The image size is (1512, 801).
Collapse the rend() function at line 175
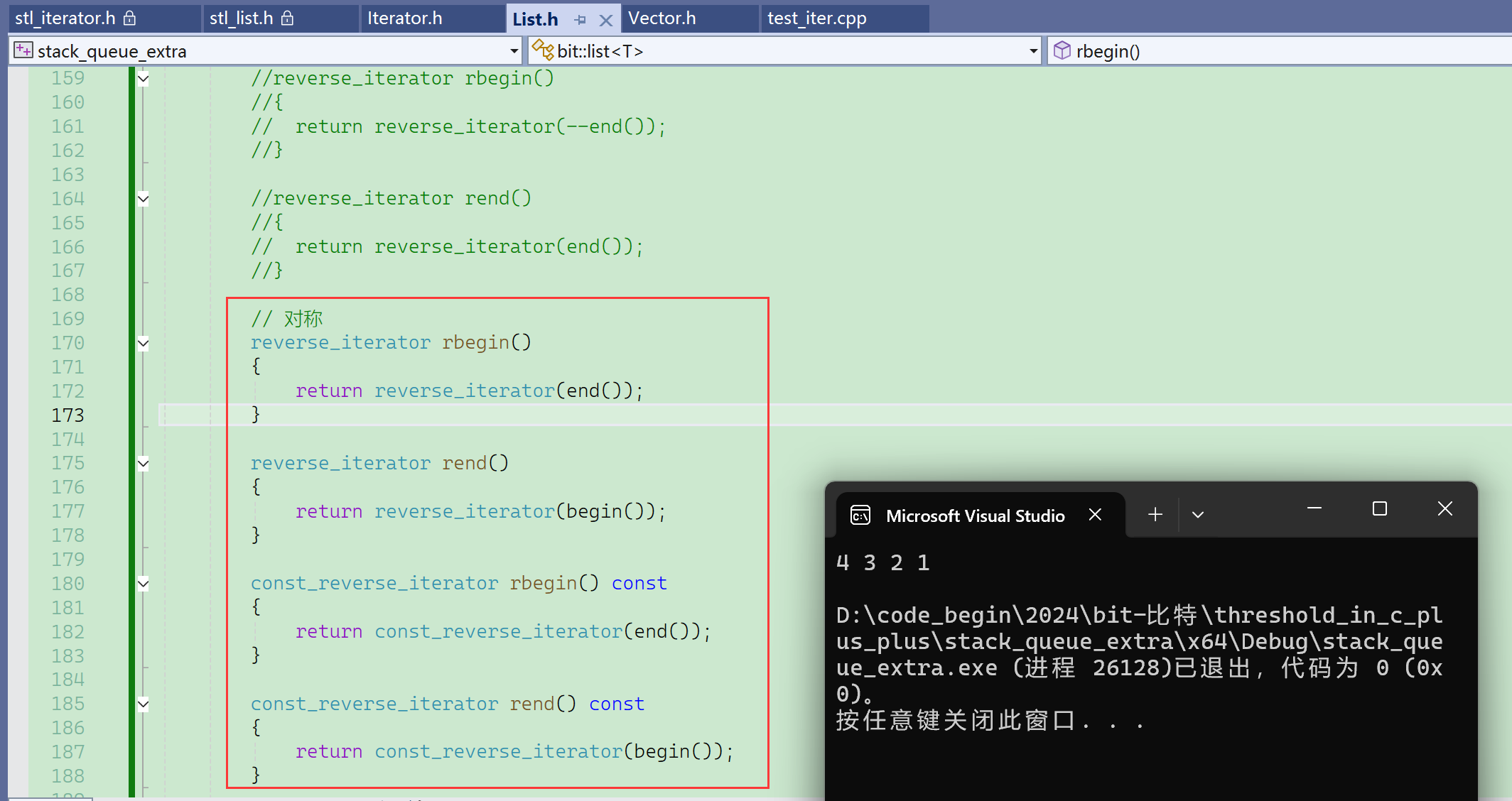pyautogui.click(x=144, y=464)
